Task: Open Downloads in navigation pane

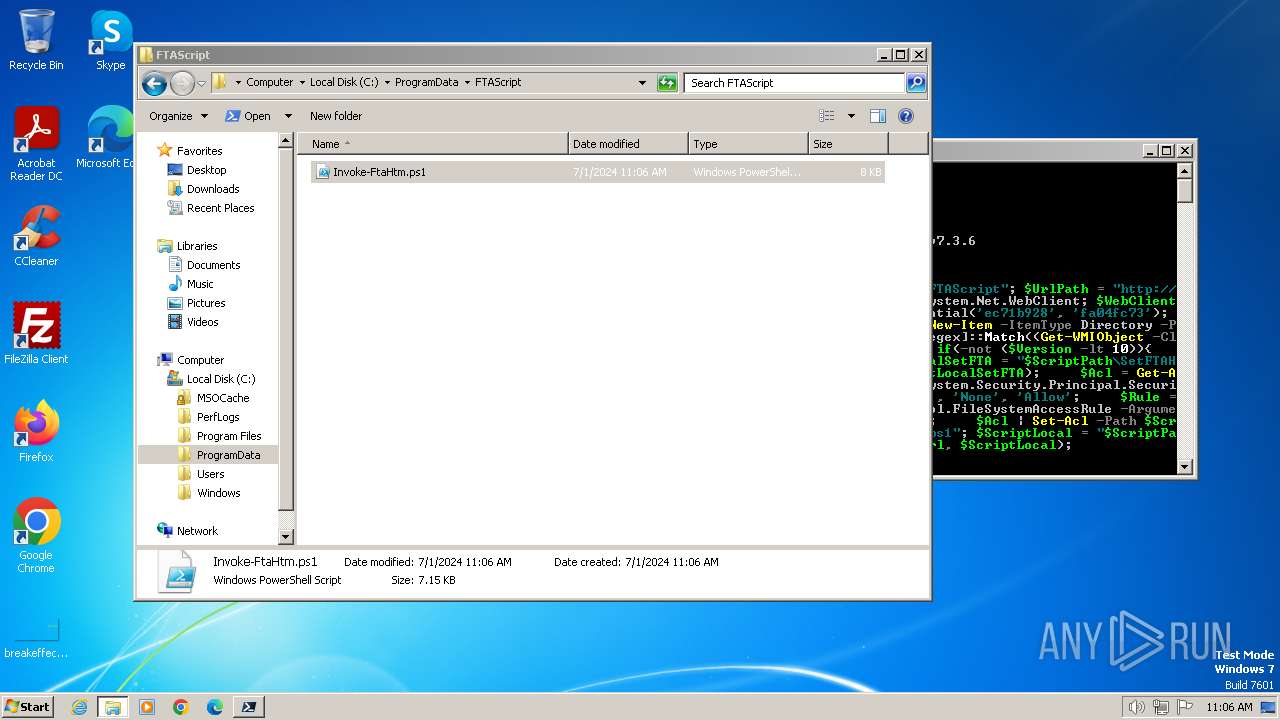Action: point(213,189)
